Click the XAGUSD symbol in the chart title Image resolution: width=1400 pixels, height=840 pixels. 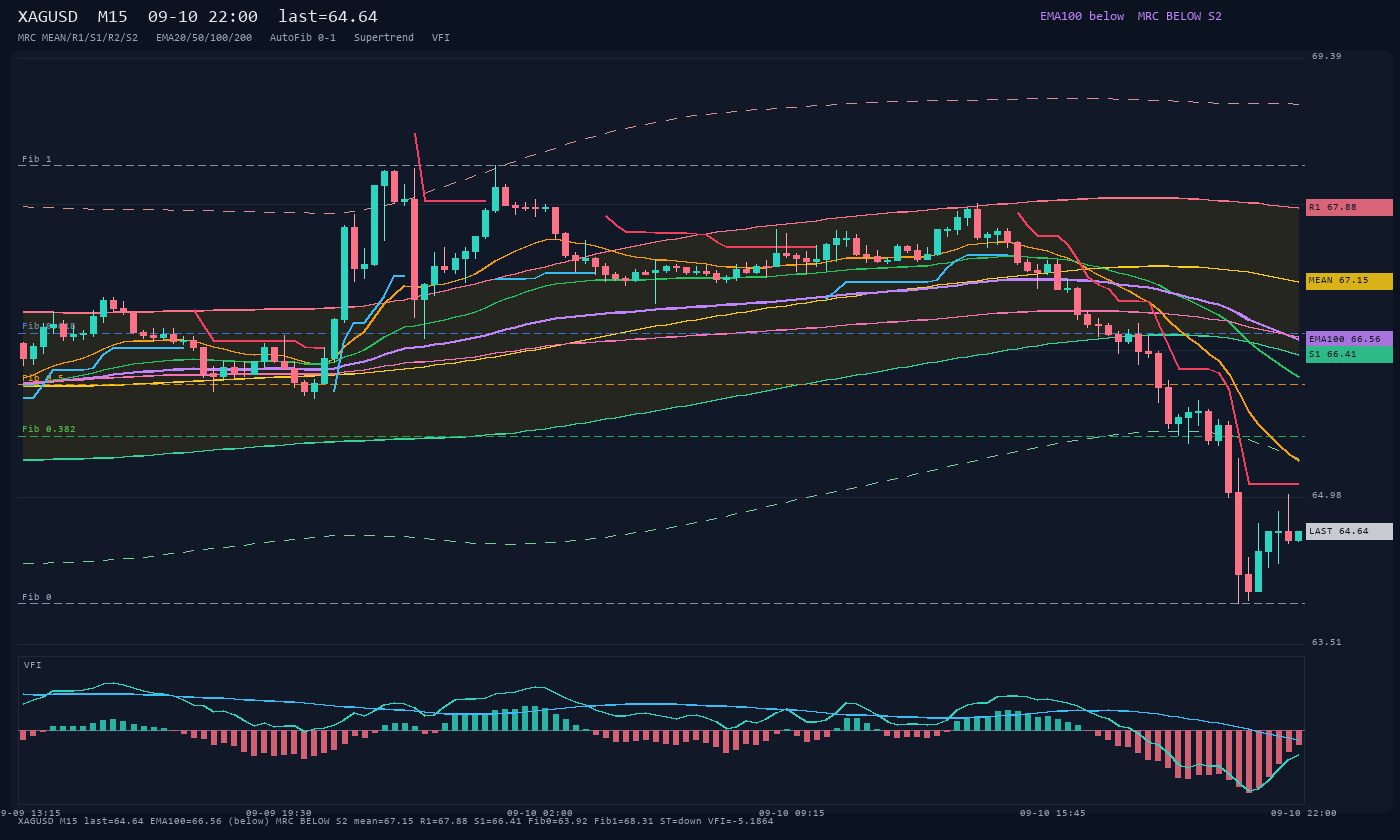pos(48,17)
